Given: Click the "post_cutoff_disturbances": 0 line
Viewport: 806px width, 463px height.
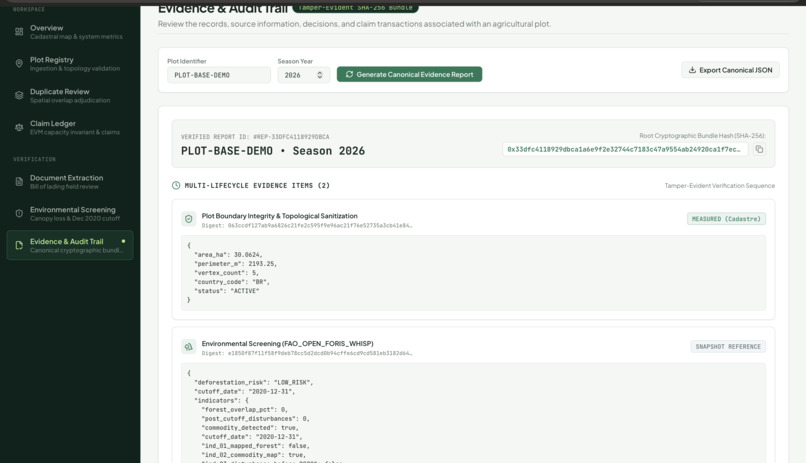Looking at the screenshot, I should pyautogui.click(x=255, y=419).
